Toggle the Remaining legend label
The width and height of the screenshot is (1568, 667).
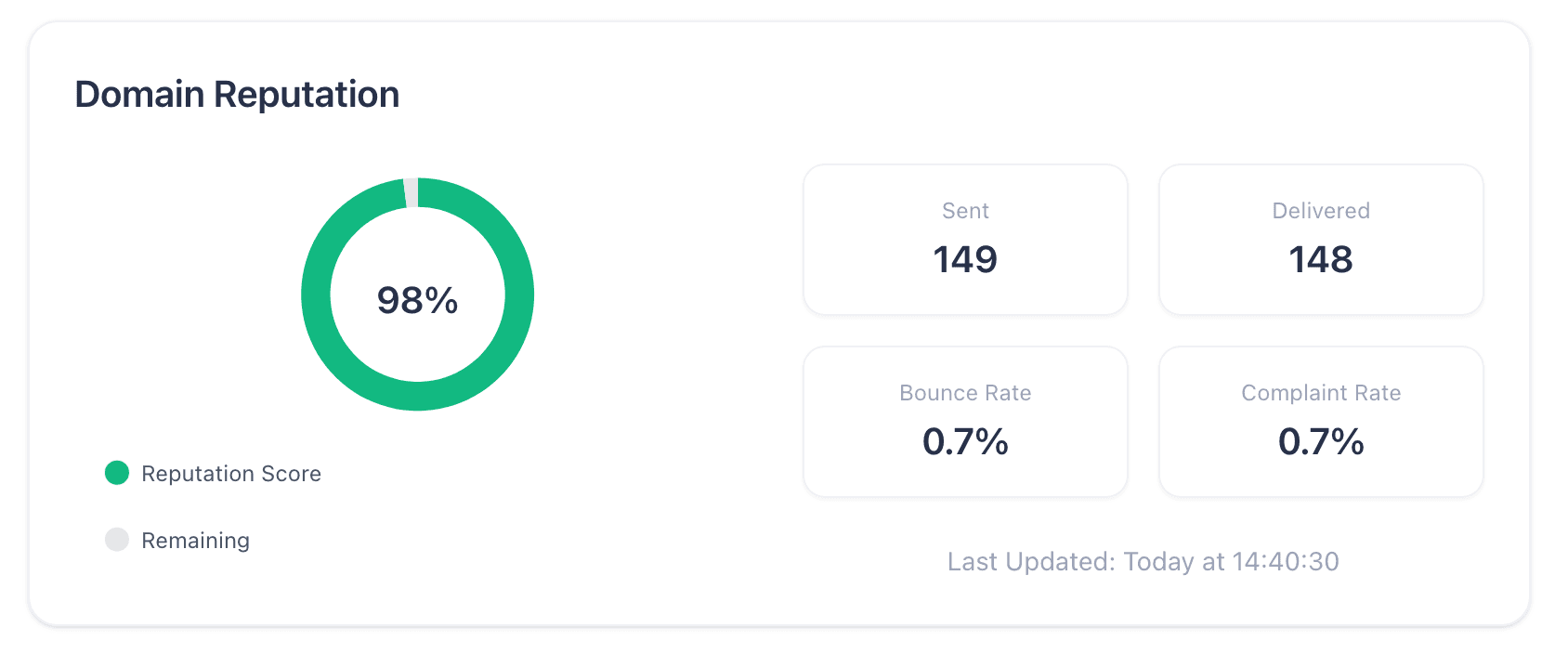click(x=195, y=541)
